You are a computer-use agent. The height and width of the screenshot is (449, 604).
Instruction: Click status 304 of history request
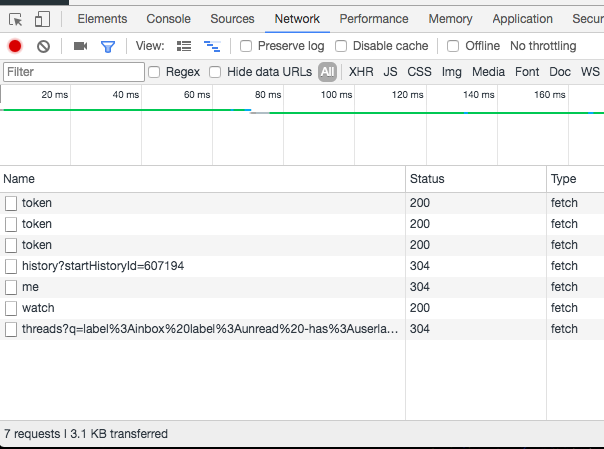(419, 266)
